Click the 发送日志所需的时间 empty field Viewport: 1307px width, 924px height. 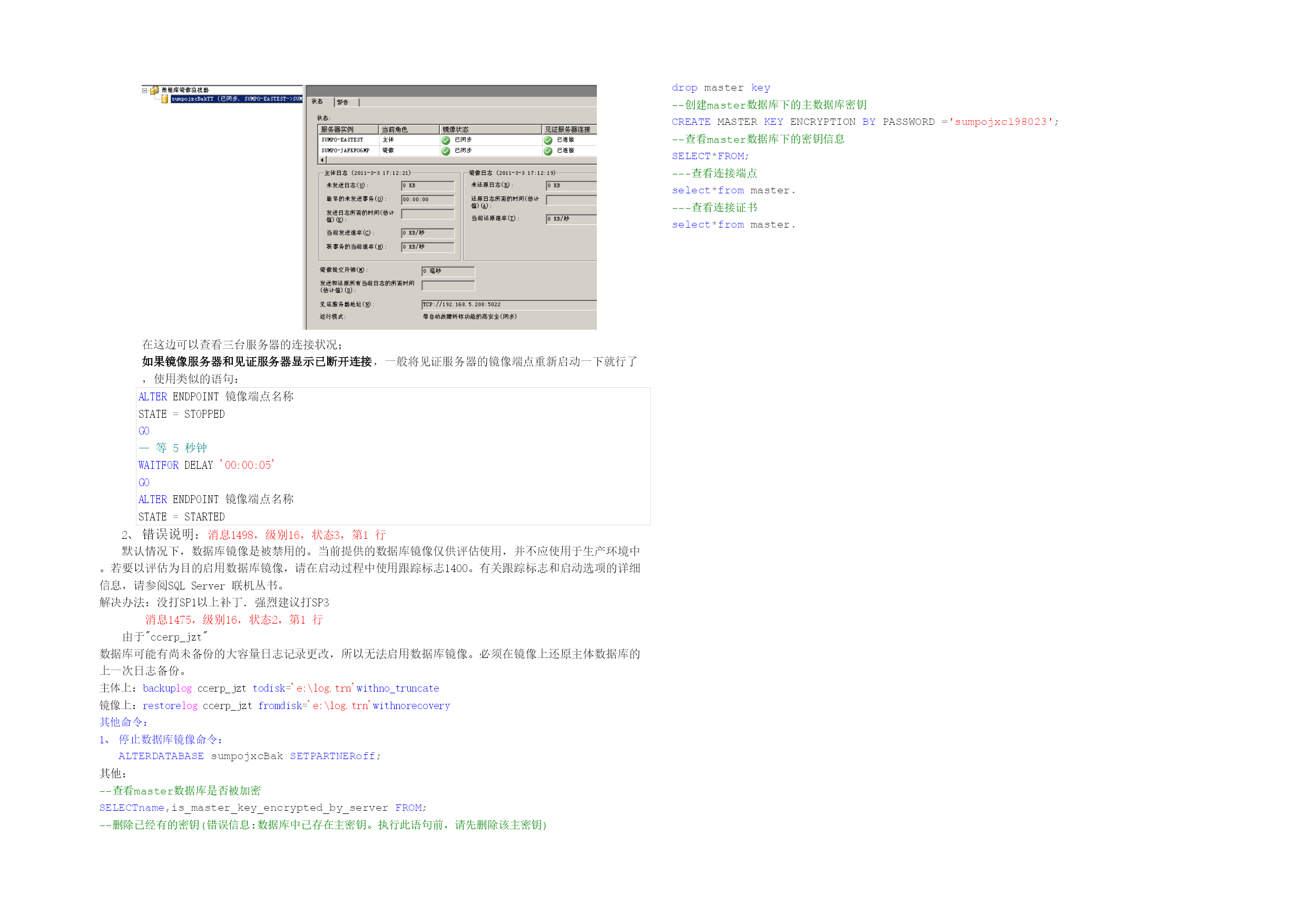click(428, 214)
